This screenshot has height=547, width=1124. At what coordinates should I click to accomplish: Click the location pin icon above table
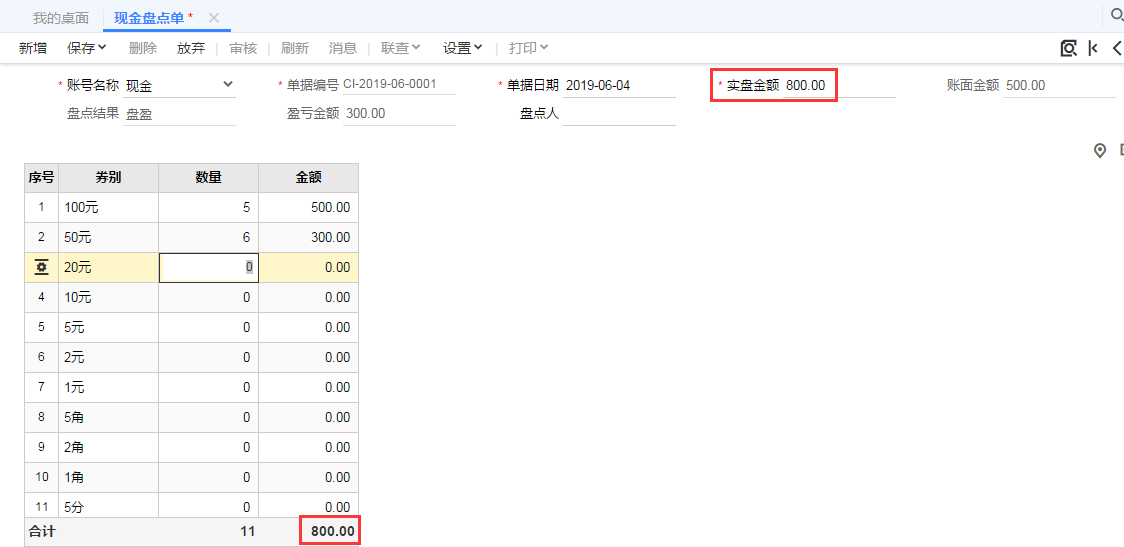[x=1100, y=150]
